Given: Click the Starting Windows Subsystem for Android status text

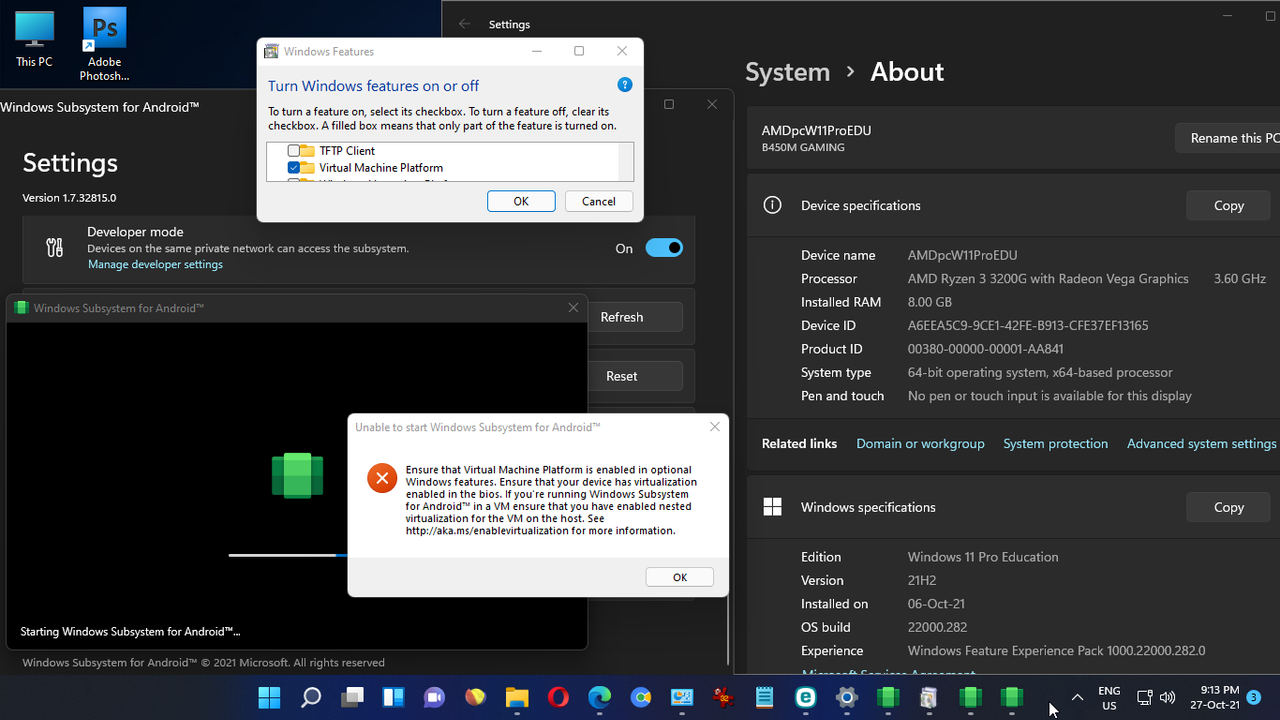Looking at the screenshot, I should pos(130,632).
